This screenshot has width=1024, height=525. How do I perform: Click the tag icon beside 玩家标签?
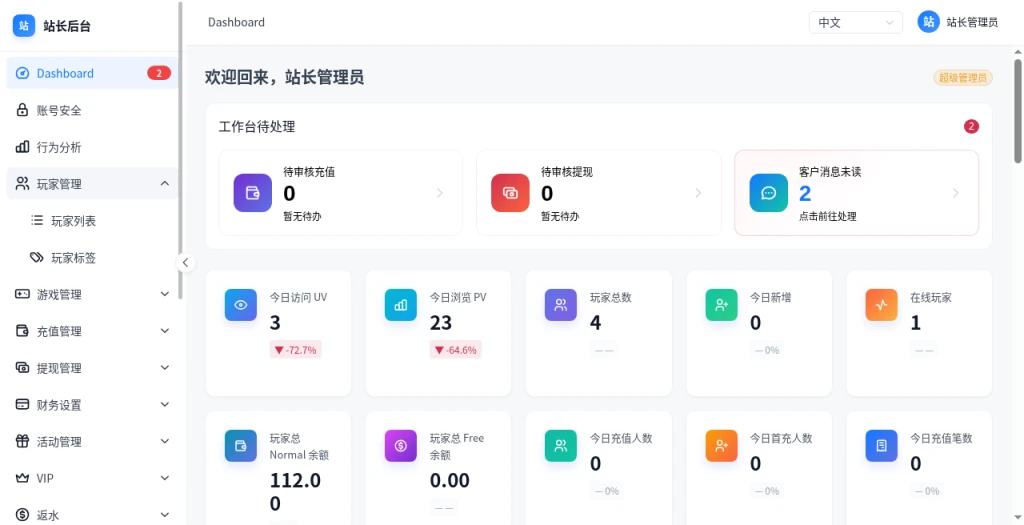pos(37,257)
